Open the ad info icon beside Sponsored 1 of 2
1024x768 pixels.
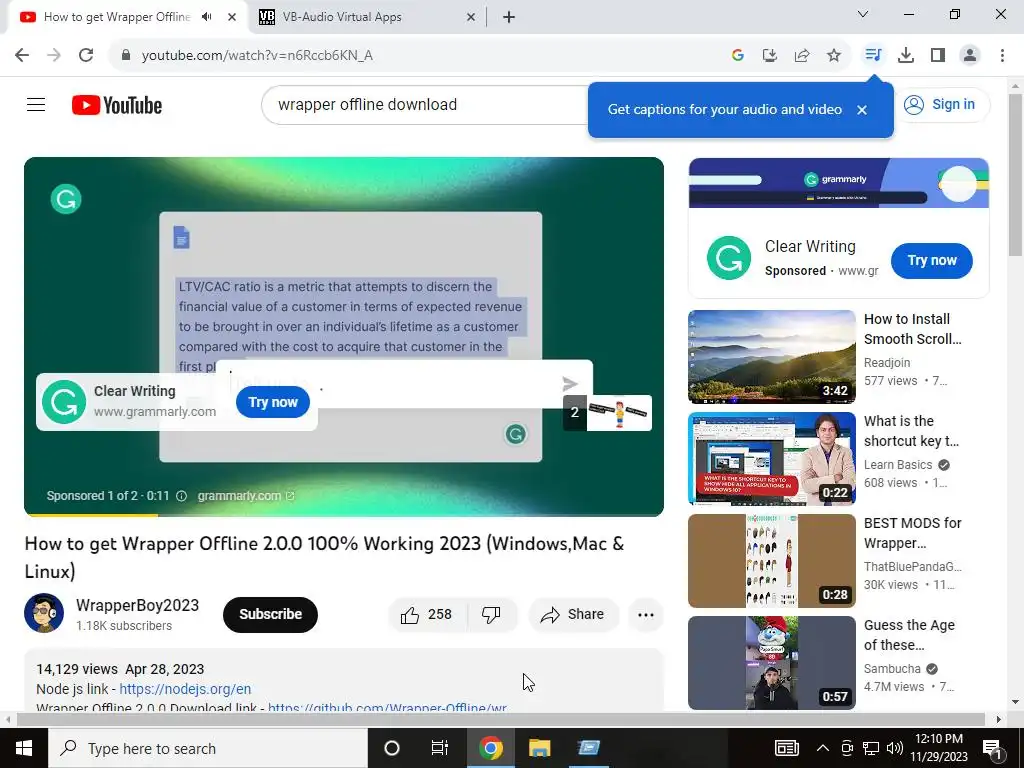(x=182, y=496)
